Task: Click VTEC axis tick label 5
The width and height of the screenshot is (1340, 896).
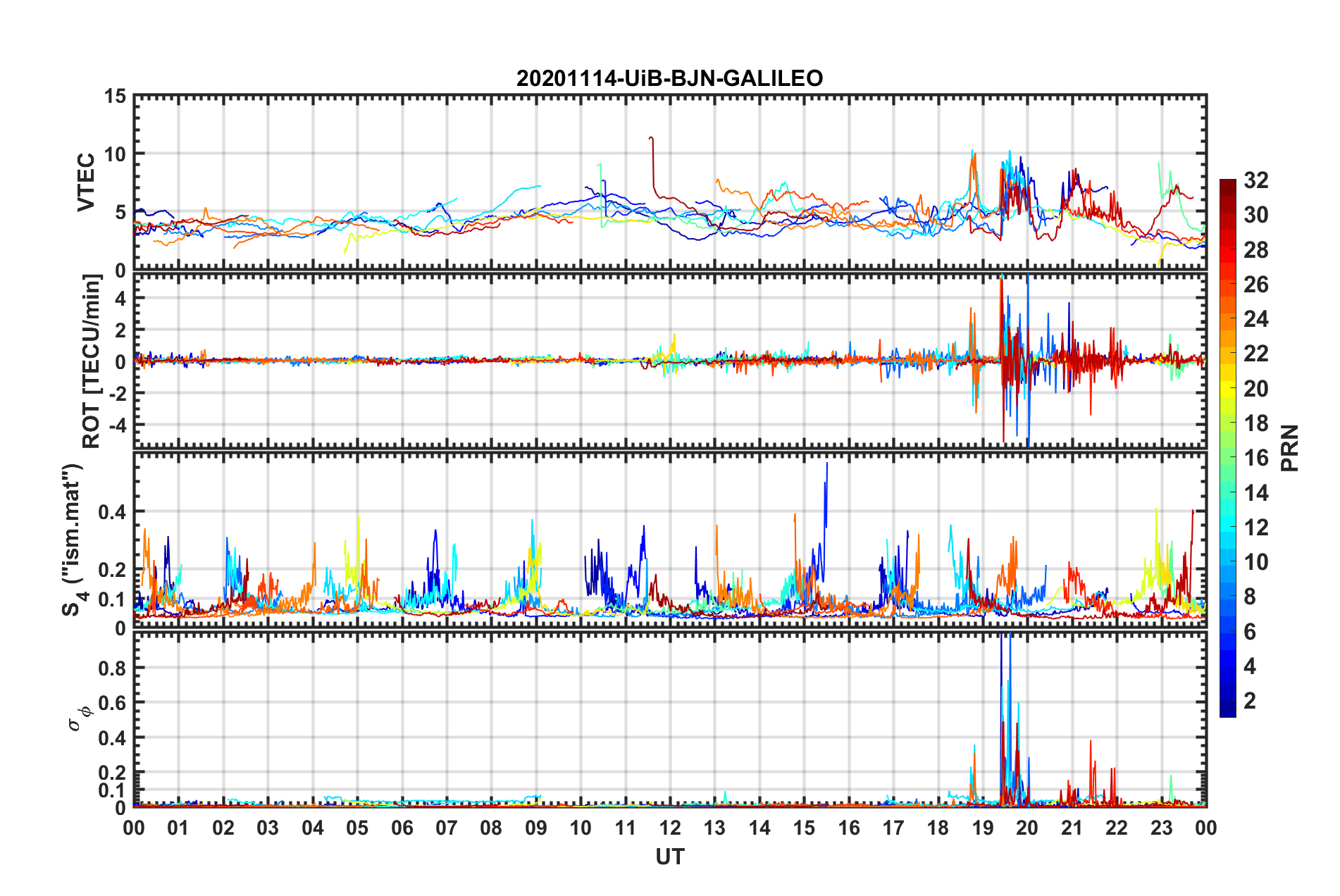Action: (x=120, y=212)
